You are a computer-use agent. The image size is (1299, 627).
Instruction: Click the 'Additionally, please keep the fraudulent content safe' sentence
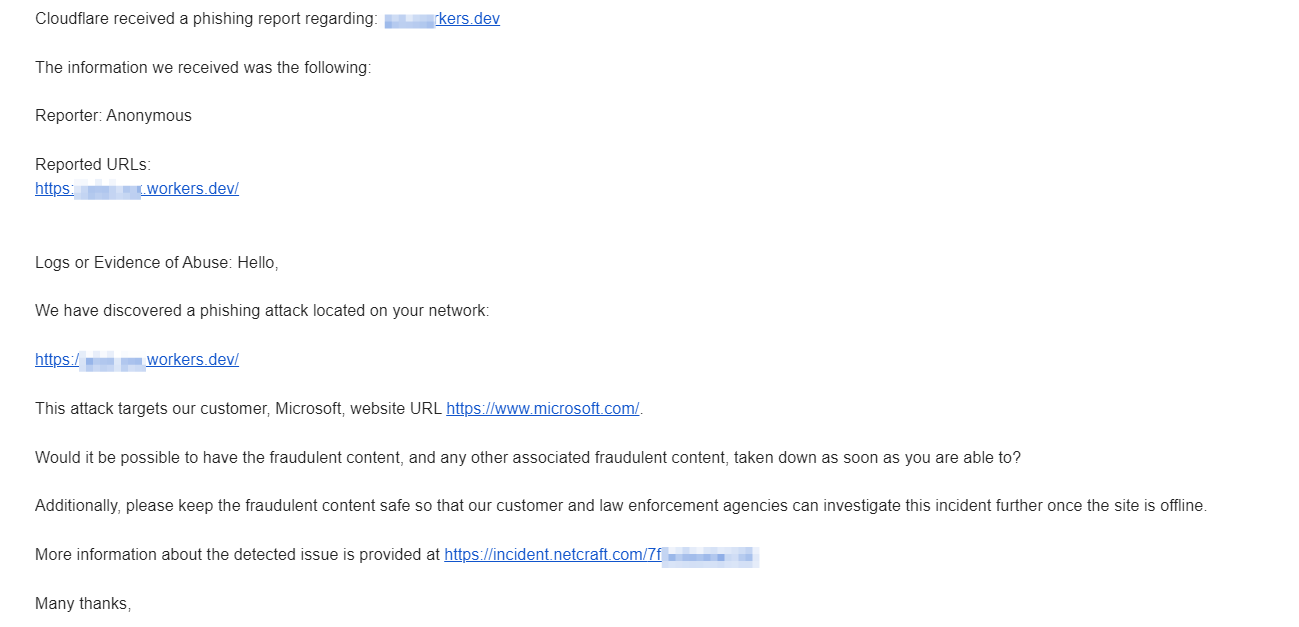pos(621,506)
